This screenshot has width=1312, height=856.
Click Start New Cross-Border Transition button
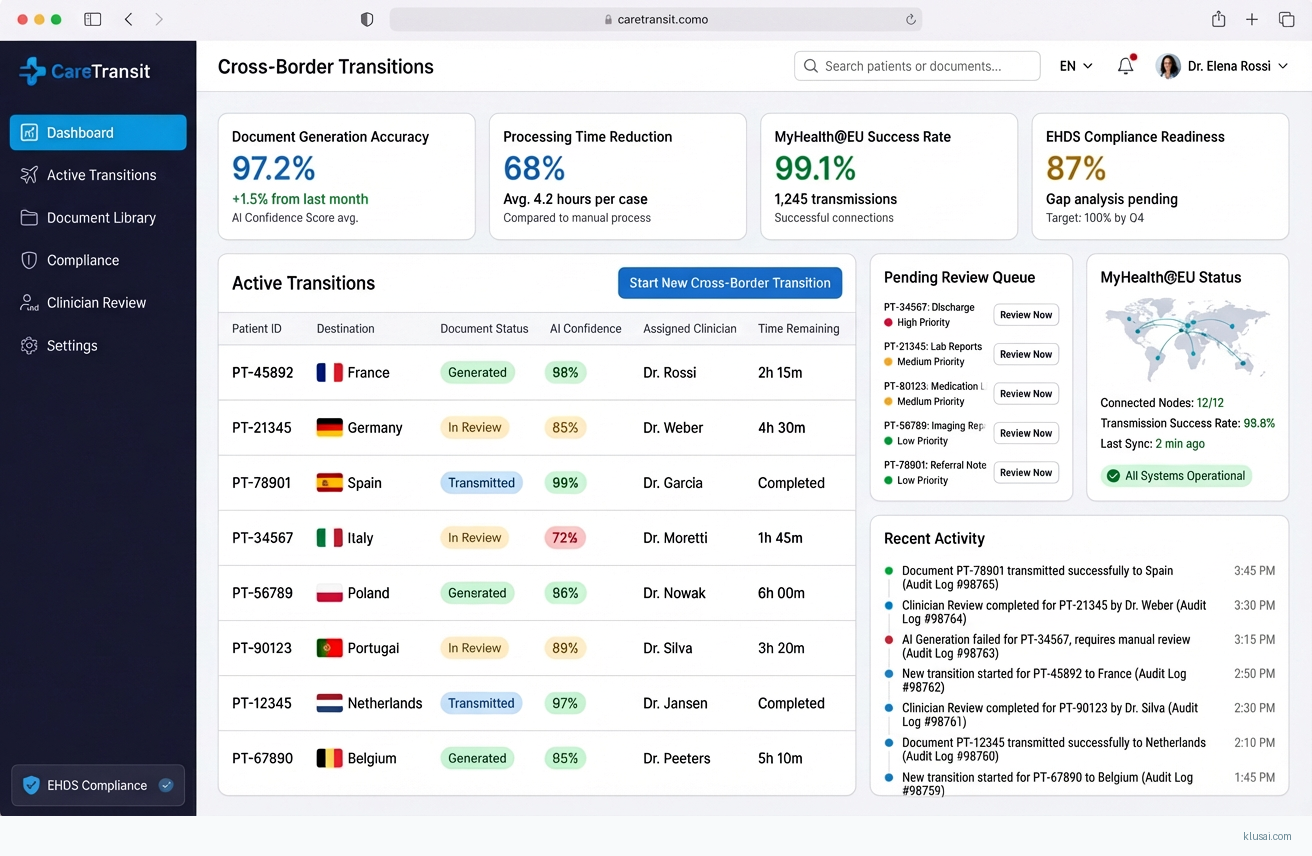click(x=730, y=283)
